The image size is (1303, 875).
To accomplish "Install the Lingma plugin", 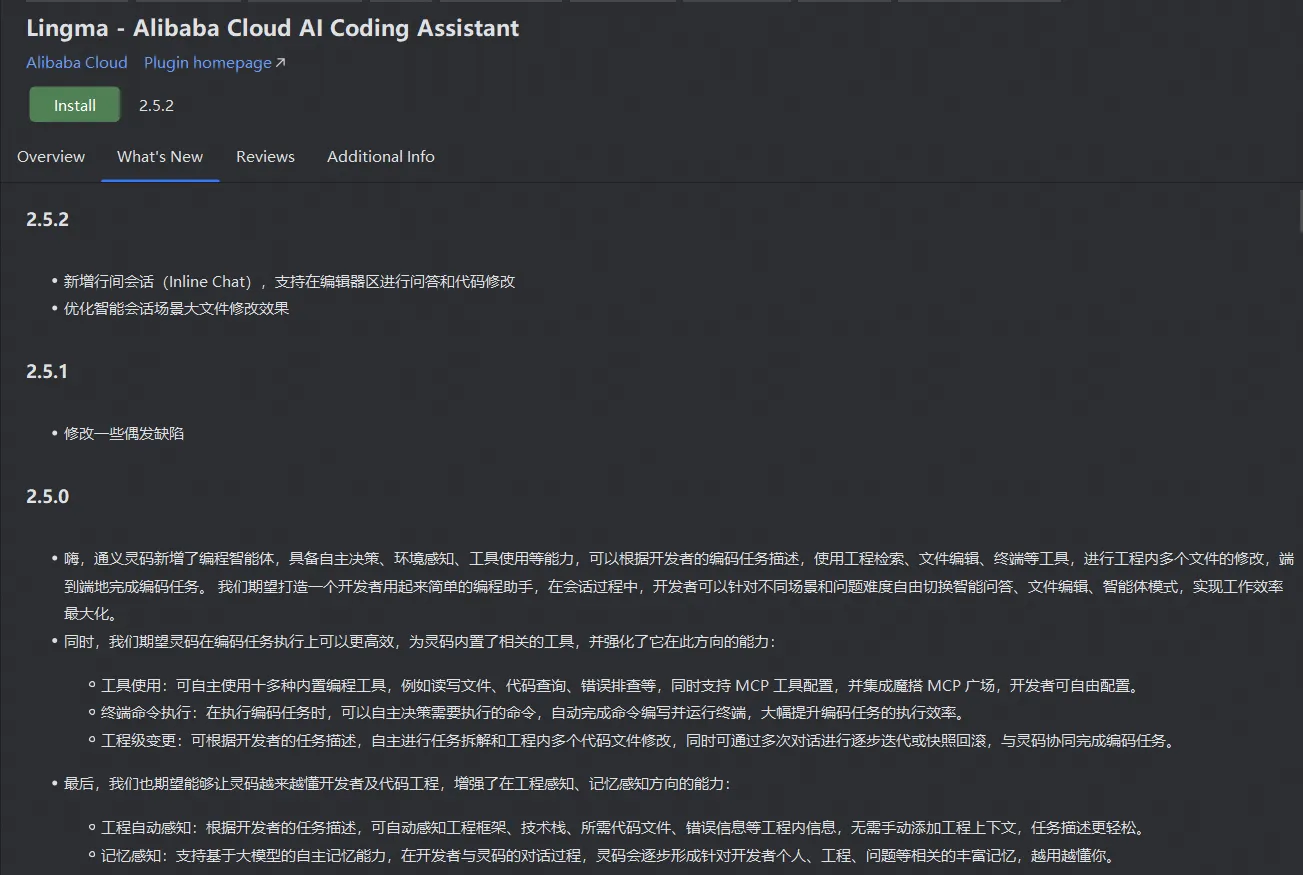I will 75,105.
